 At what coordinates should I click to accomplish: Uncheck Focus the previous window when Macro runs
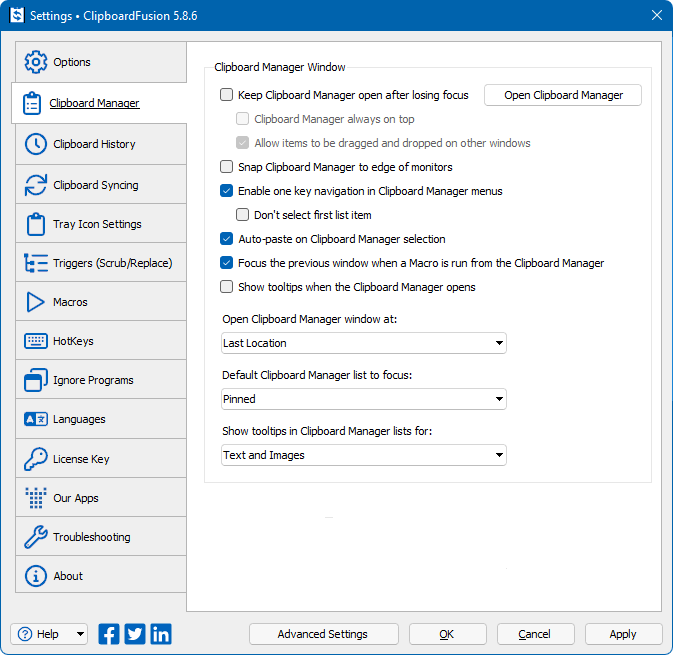[226, 263]
